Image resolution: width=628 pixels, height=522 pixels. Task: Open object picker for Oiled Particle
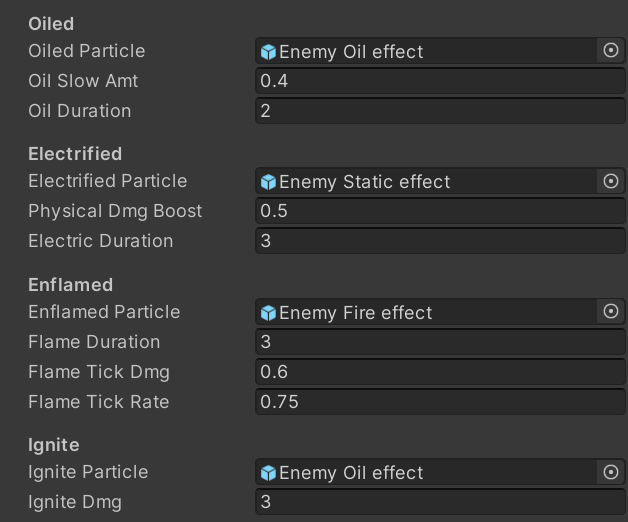tap(611, 51)
